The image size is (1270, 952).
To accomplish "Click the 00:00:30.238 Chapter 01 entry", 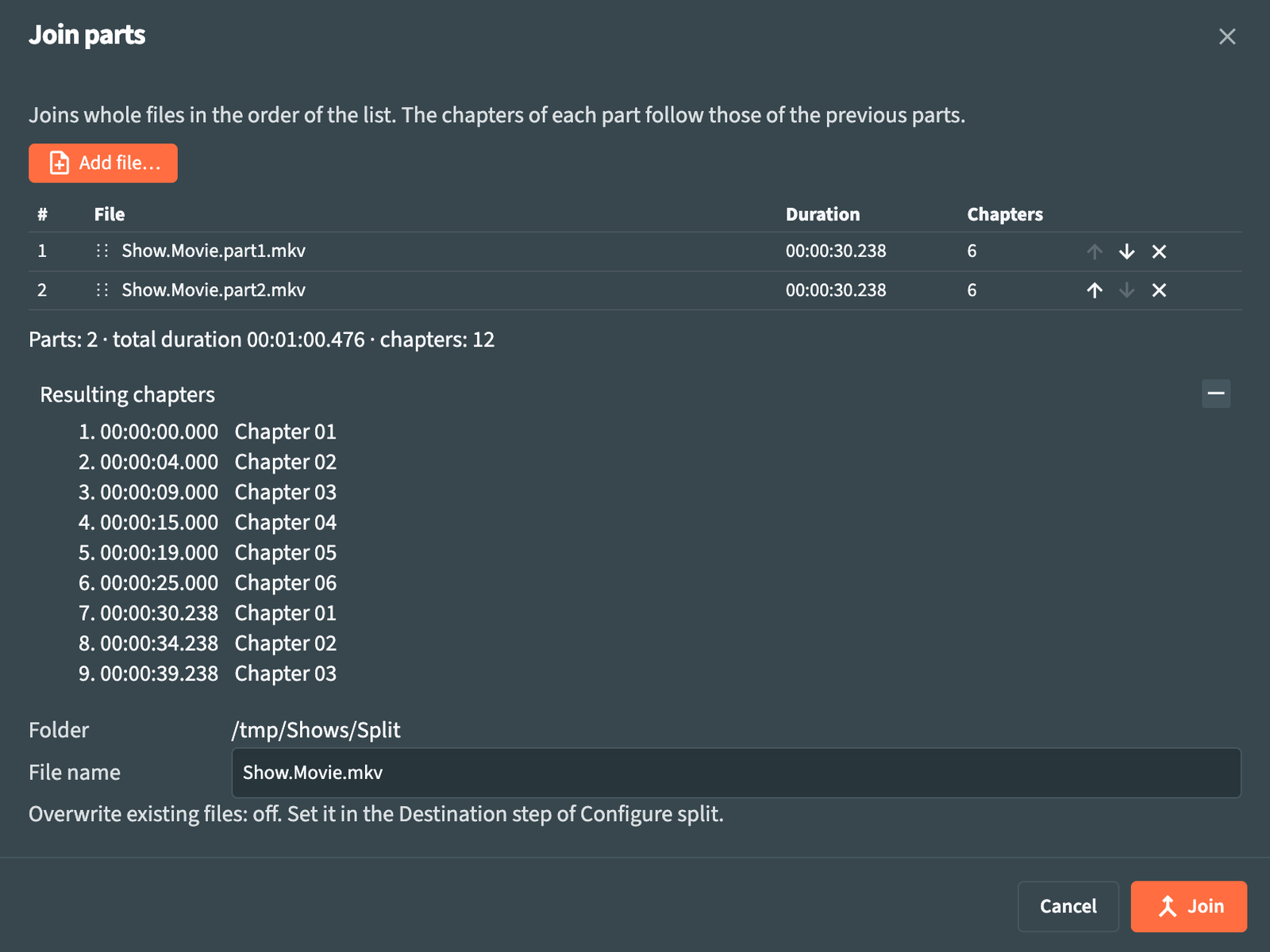I will click(x=207, y=612).
